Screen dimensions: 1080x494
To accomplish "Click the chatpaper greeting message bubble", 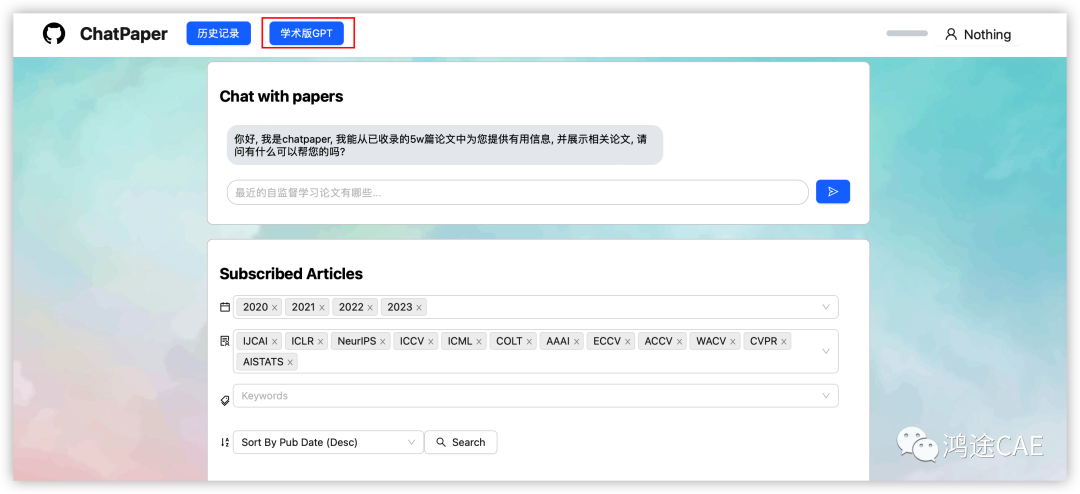I will point(445,145).
